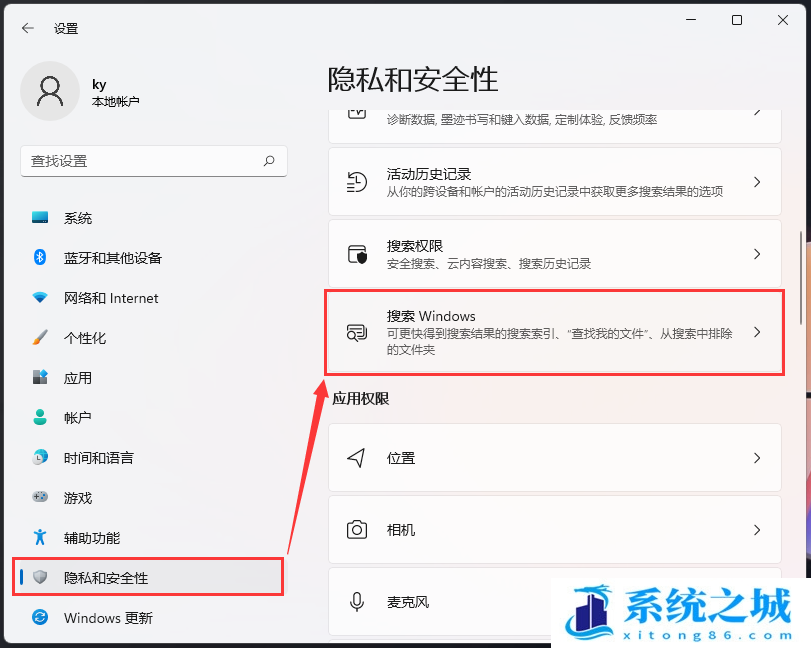811x648 pixels.
Task: Expand the 搜索权限 chevron
Action: click(757, 254)
